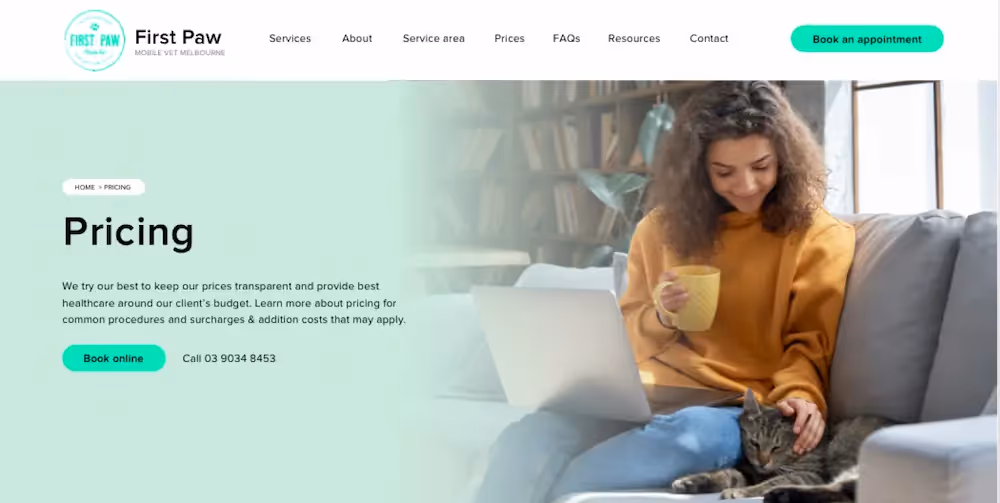Click the hero photo of woman with cat

pyautogui.click(x=702, y=291)
